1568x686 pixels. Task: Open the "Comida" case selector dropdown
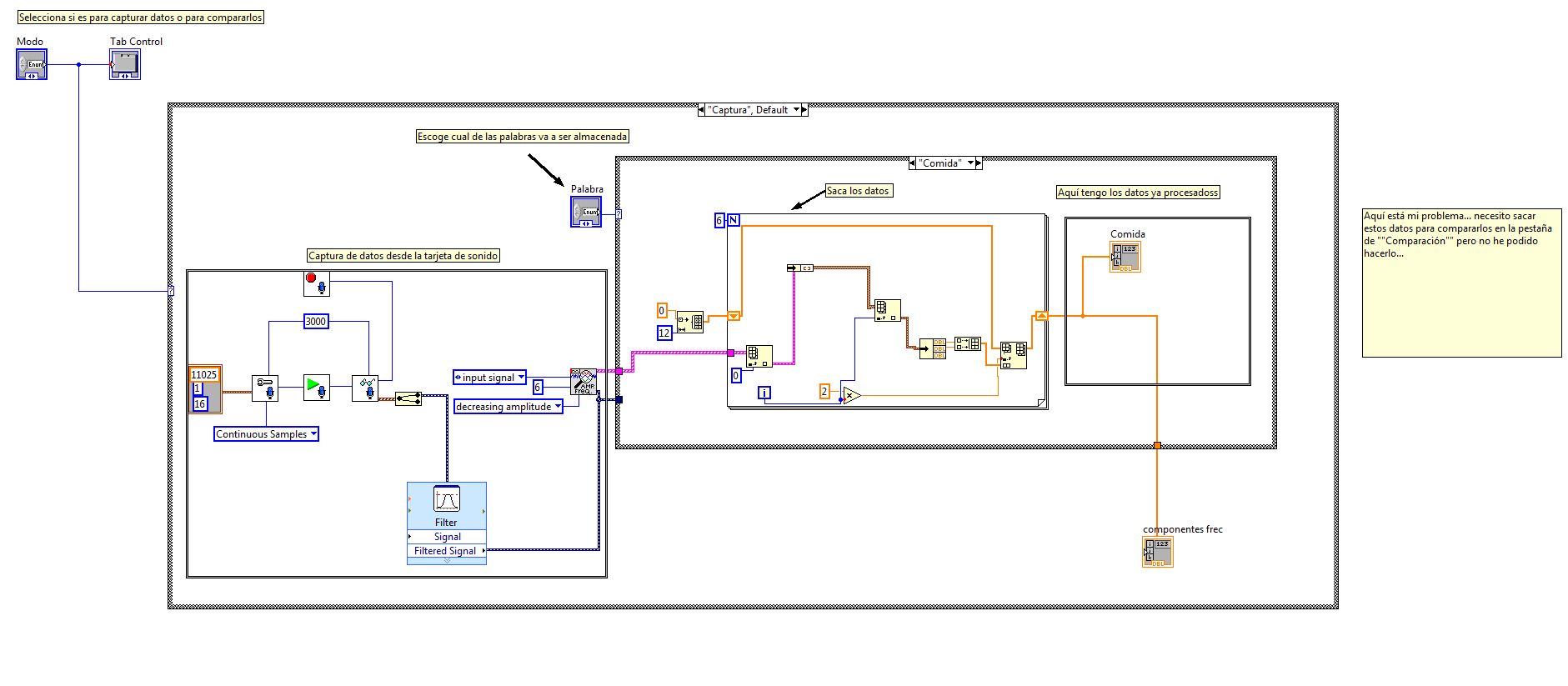click(970, 163)
